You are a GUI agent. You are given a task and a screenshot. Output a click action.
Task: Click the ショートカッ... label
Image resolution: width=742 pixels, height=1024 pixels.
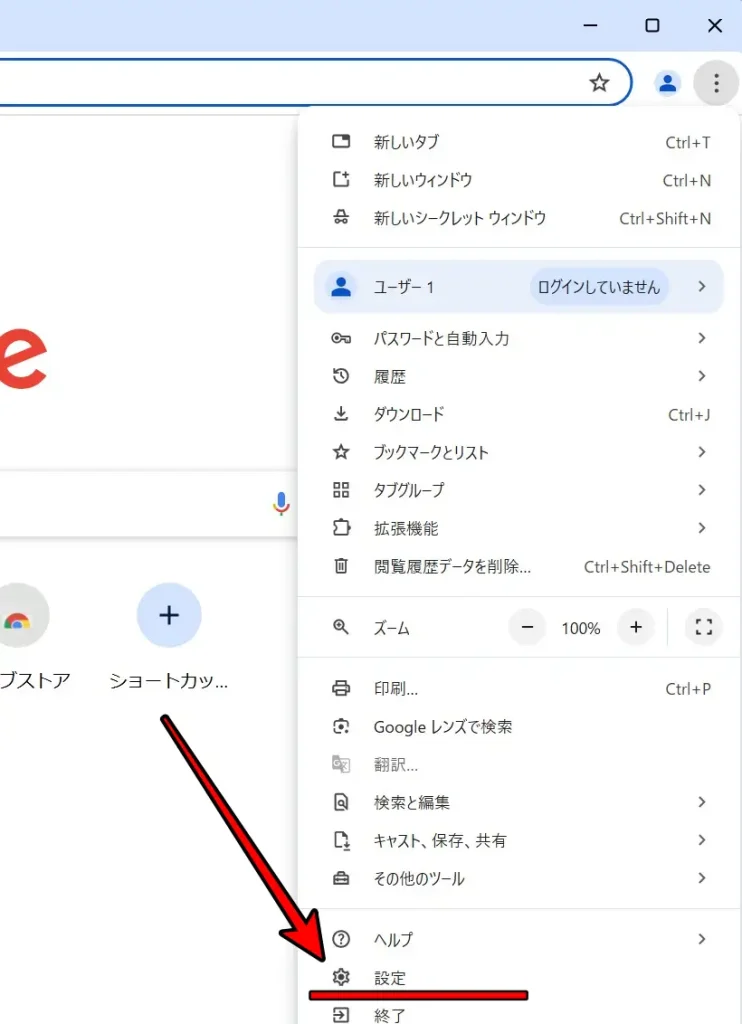(169, 680)
